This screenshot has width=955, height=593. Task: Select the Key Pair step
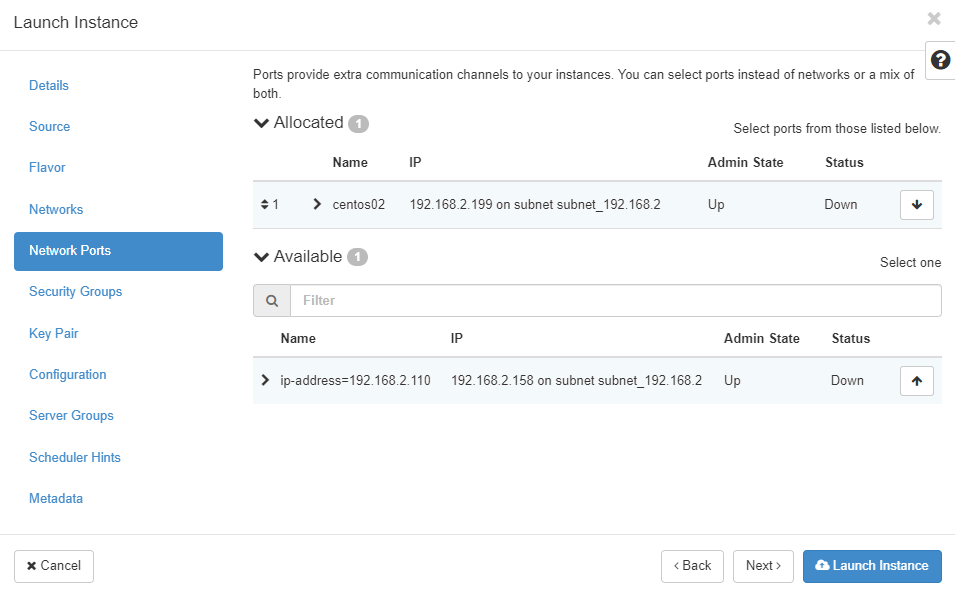[54, 334]
